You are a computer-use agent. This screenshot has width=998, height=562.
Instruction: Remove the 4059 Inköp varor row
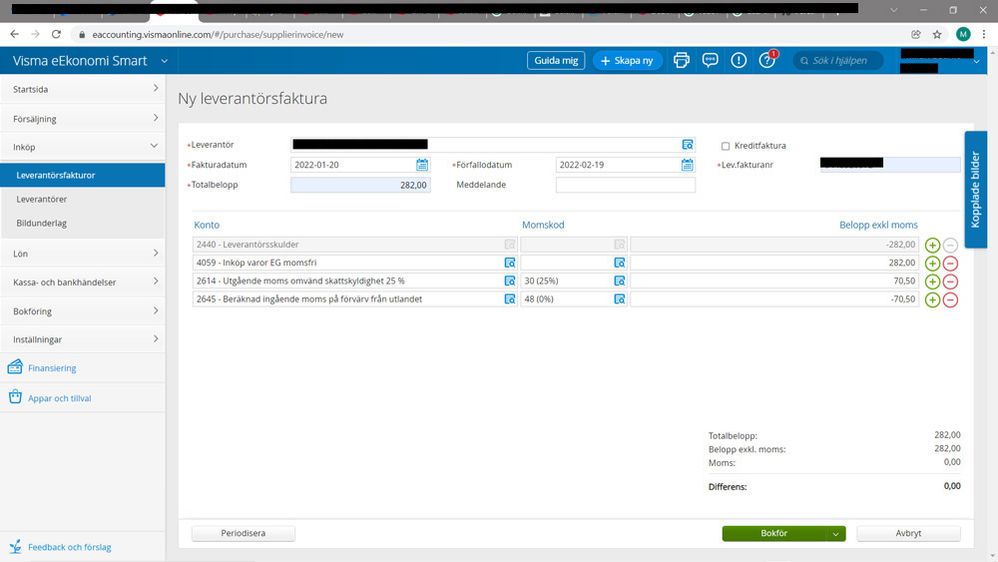[950, 263]
